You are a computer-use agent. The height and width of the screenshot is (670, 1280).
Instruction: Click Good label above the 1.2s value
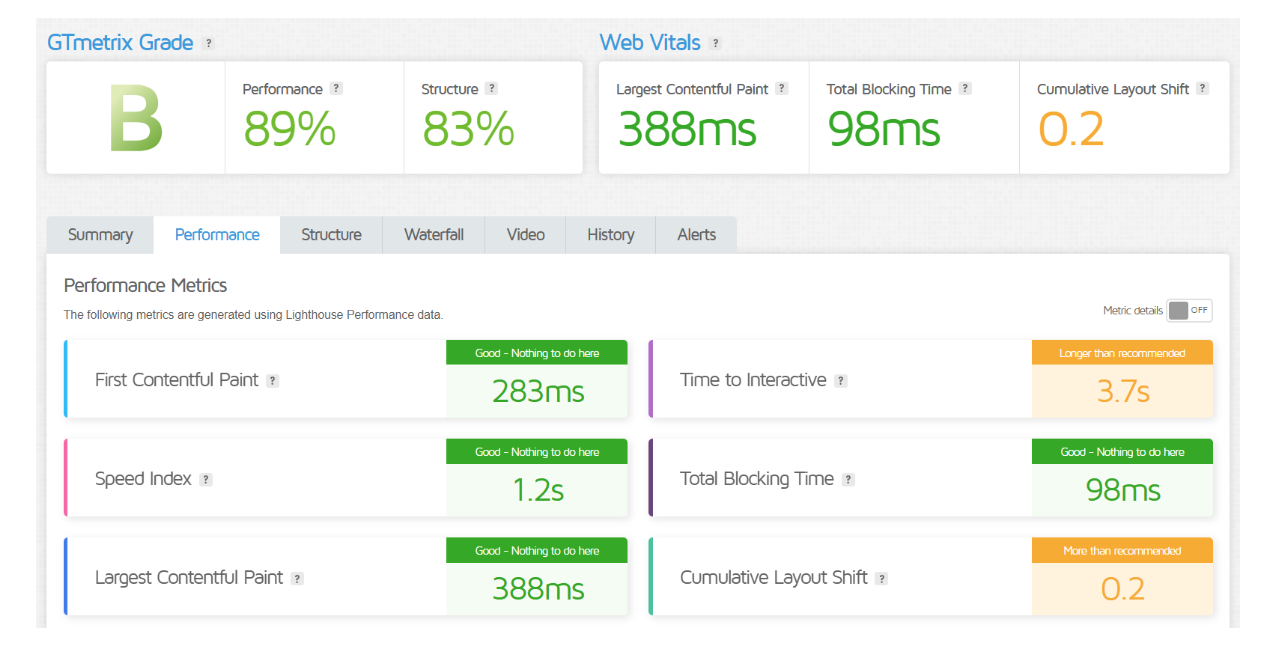537,452
